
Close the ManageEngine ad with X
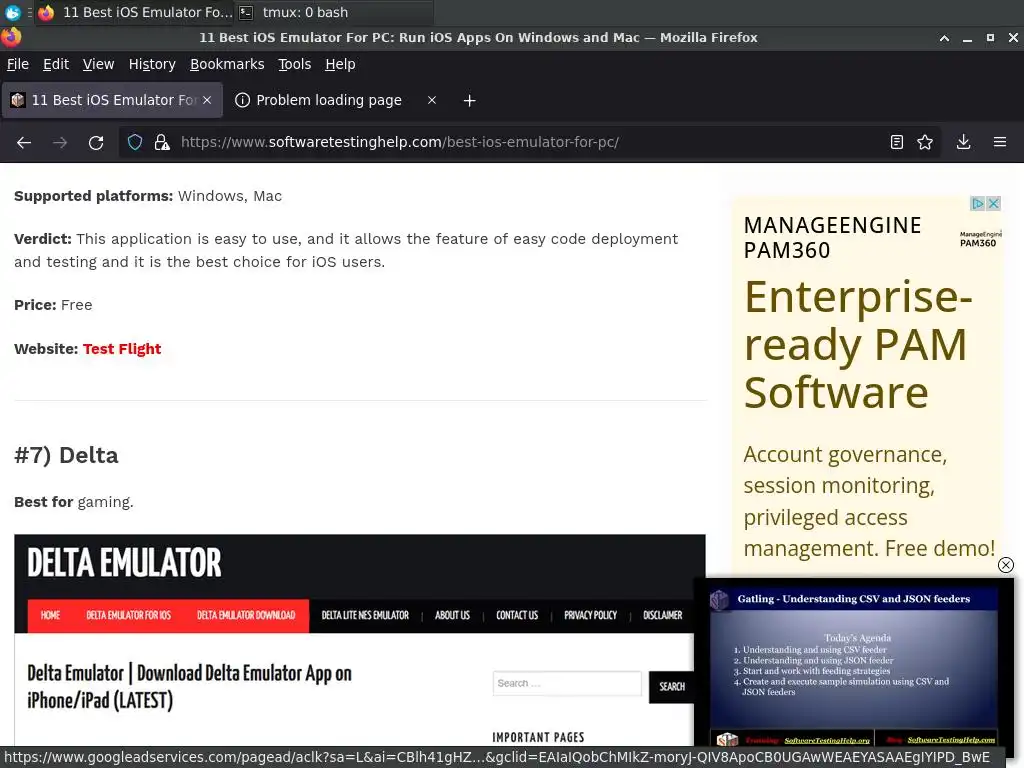click(x=993, y=204)
